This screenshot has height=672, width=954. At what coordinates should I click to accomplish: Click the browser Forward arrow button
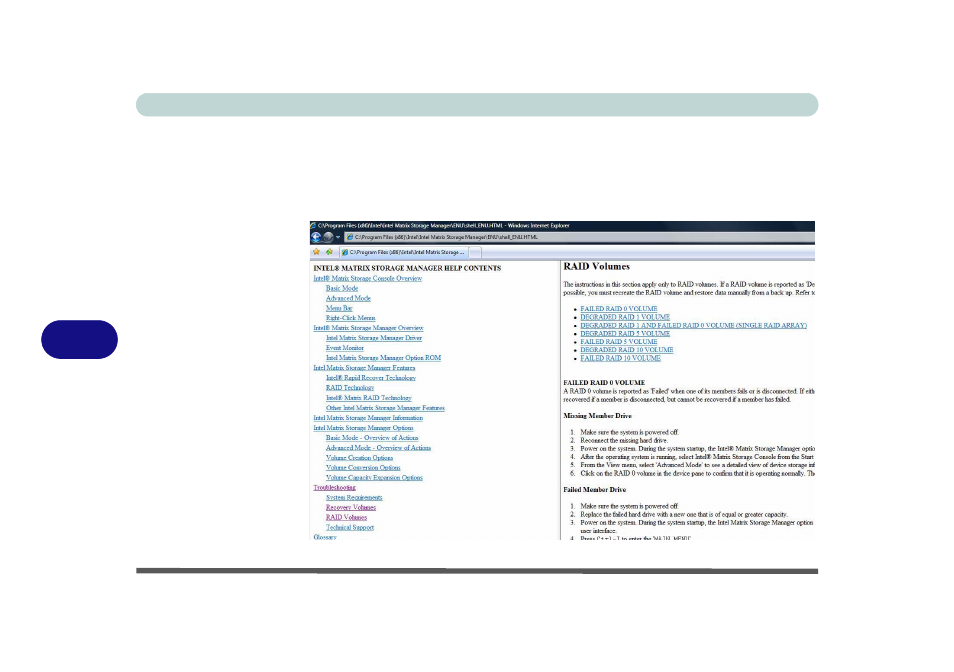click(329, 237)
